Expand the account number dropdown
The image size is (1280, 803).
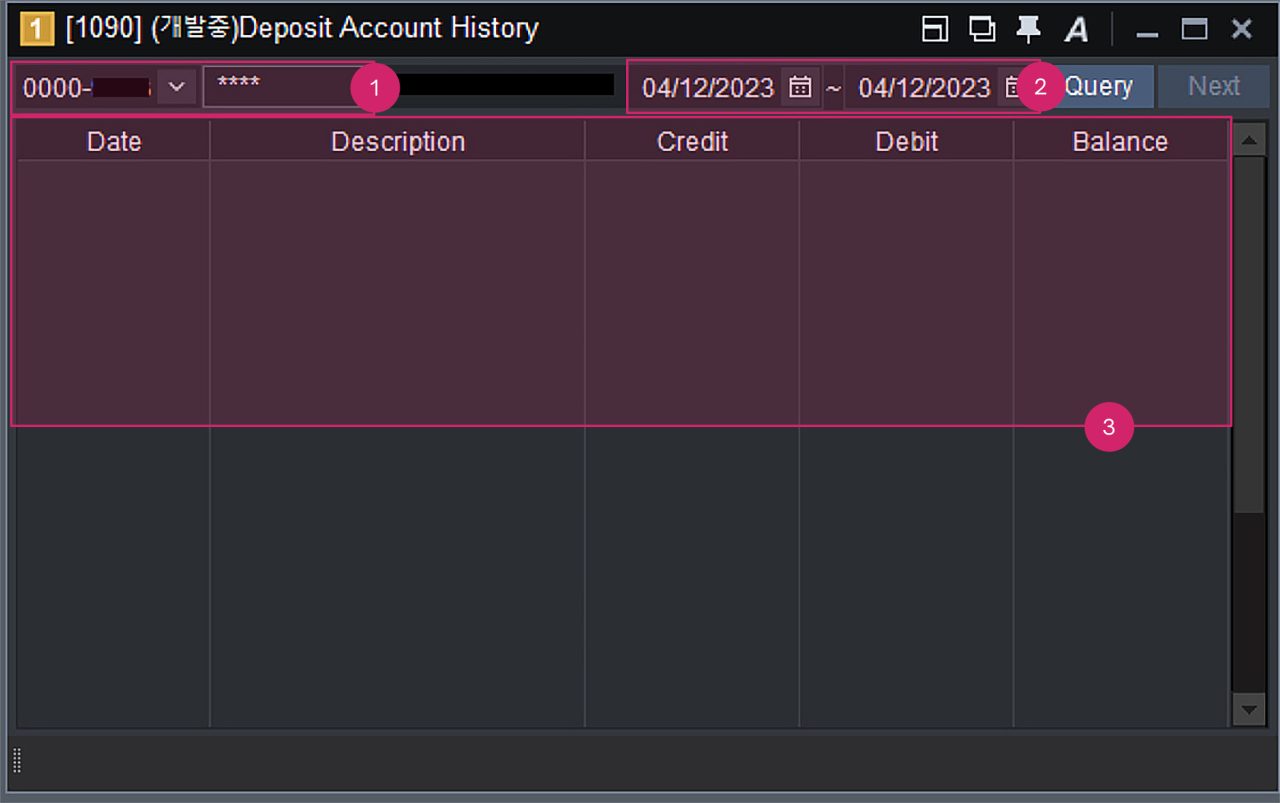[x=177, y=87]
